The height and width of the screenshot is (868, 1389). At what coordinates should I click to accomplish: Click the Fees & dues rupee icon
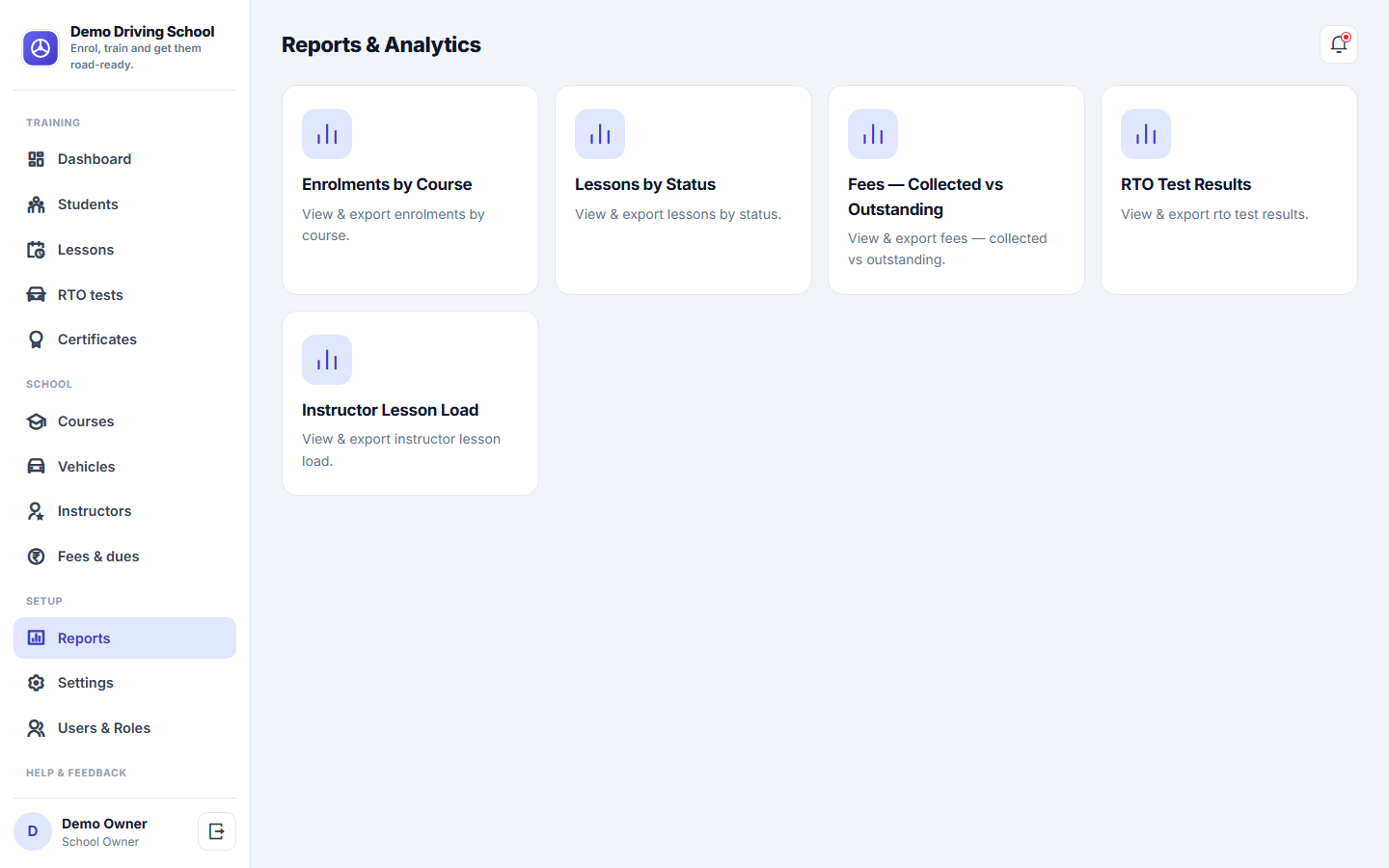(36, 556)
